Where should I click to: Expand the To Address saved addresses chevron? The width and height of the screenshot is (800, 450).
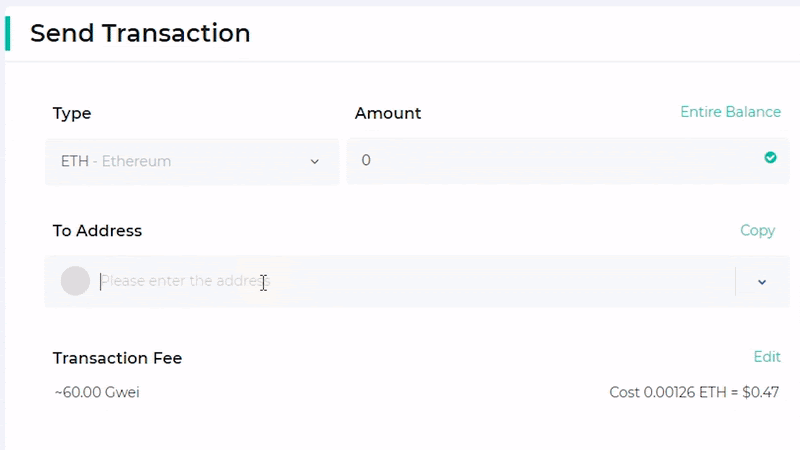tap(762, 282)
